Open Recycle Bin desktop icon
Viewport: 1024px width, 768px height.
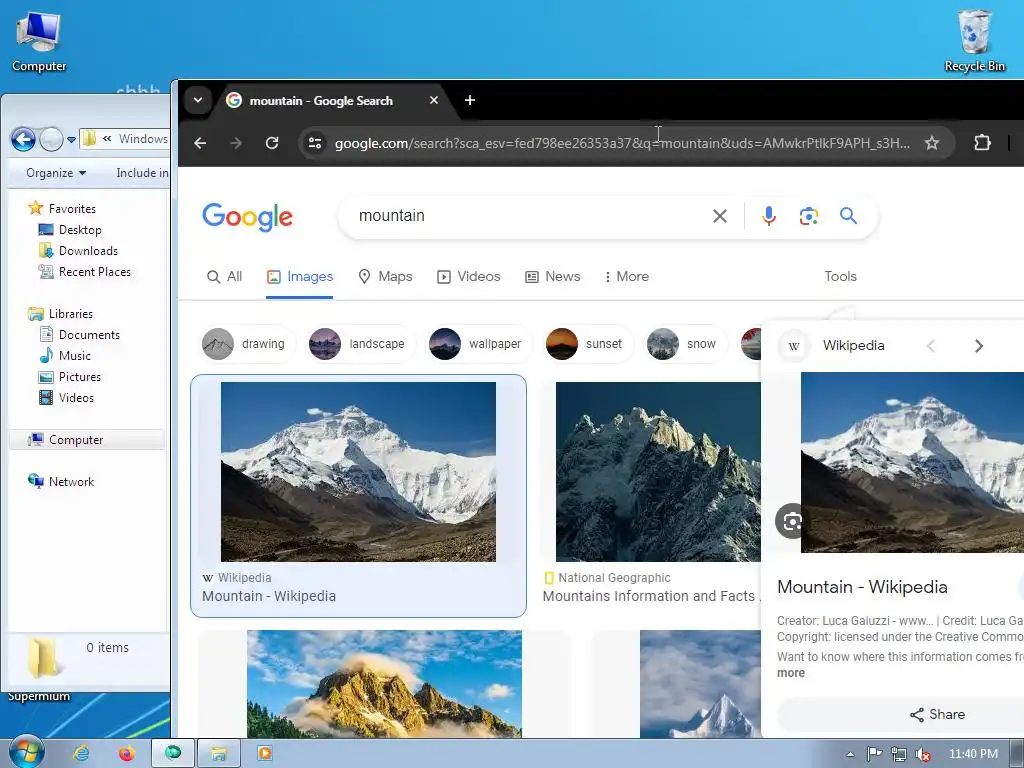[x=974, y=40]
